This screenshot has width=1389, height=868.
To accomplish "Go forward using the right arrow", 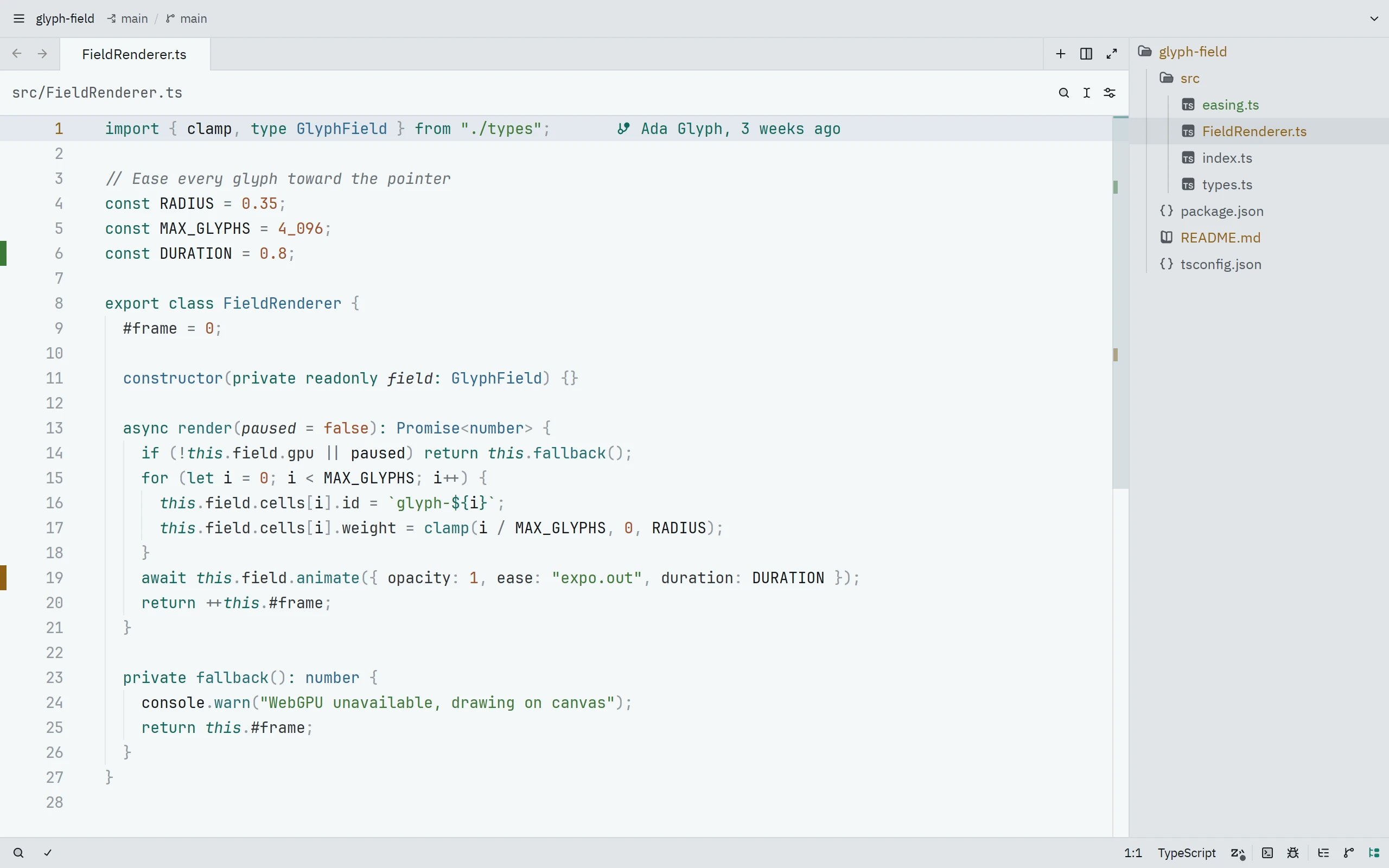I will [x=42, y=53].
